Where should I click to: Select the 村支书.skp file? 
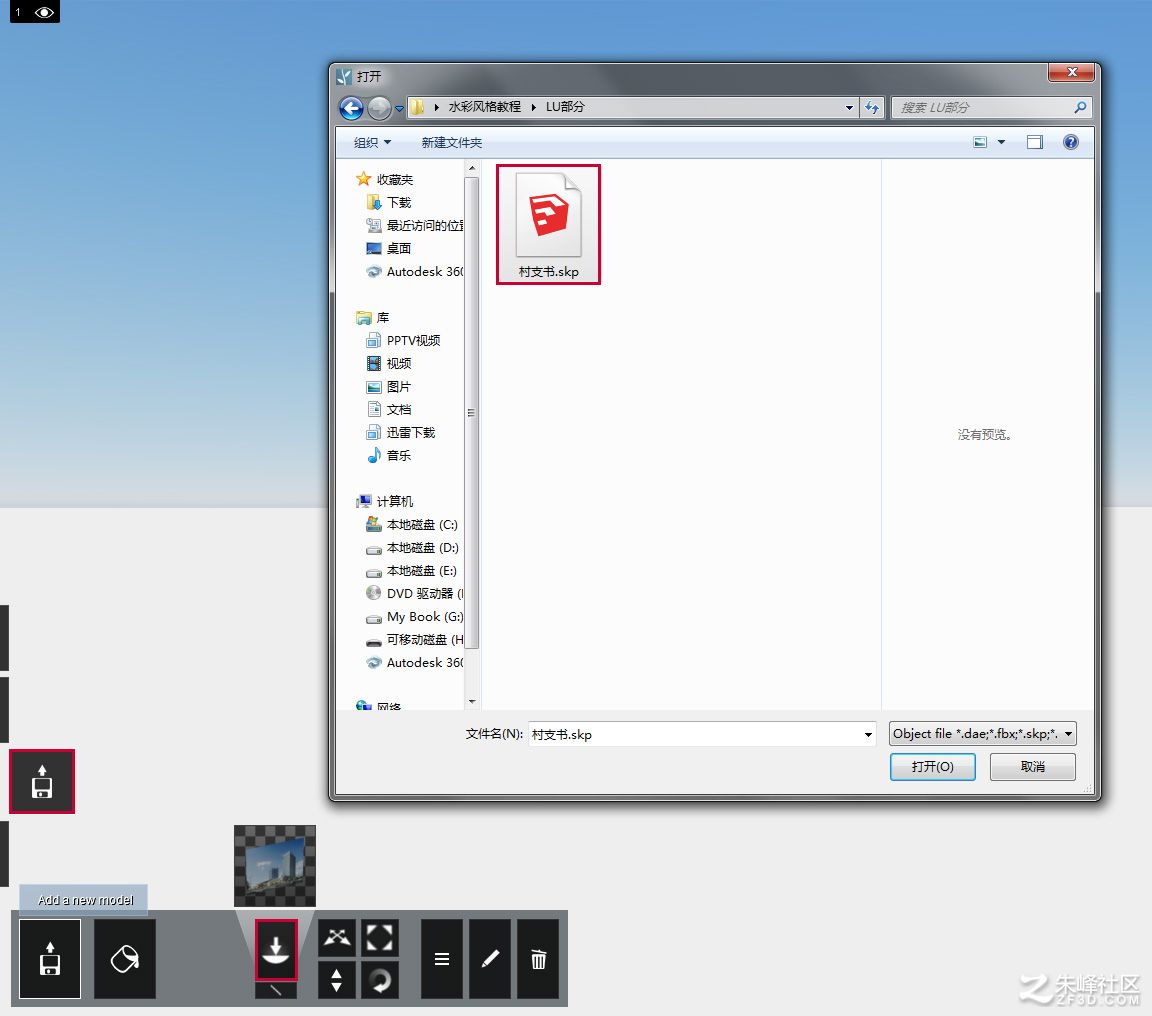pos(548,224)
